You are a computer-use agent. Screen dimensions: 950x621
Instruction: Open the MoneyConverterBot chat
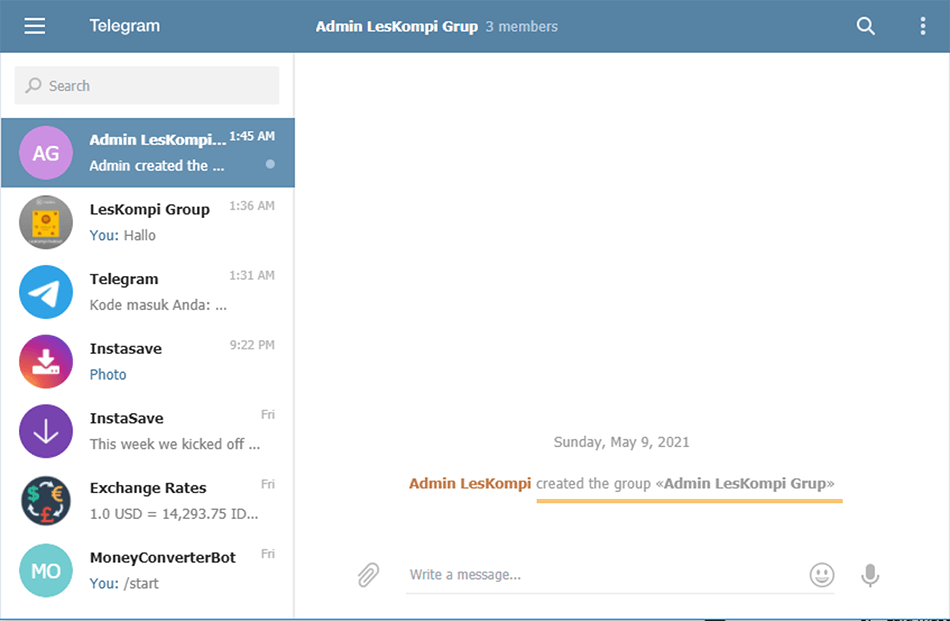pyautogui.click(x=148, y=571)
